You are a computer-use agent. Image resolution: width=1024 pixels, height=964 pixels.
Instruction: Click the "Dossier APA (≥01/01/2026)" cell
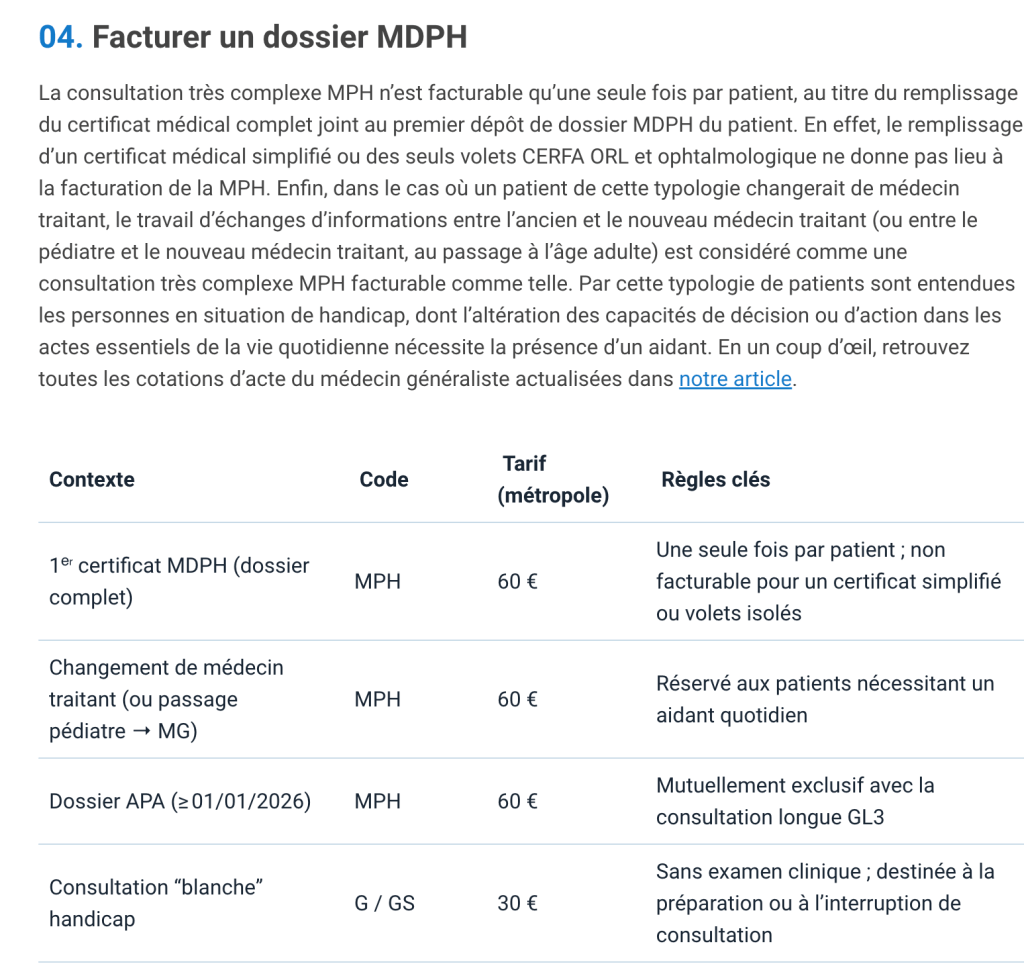[180, 802]
